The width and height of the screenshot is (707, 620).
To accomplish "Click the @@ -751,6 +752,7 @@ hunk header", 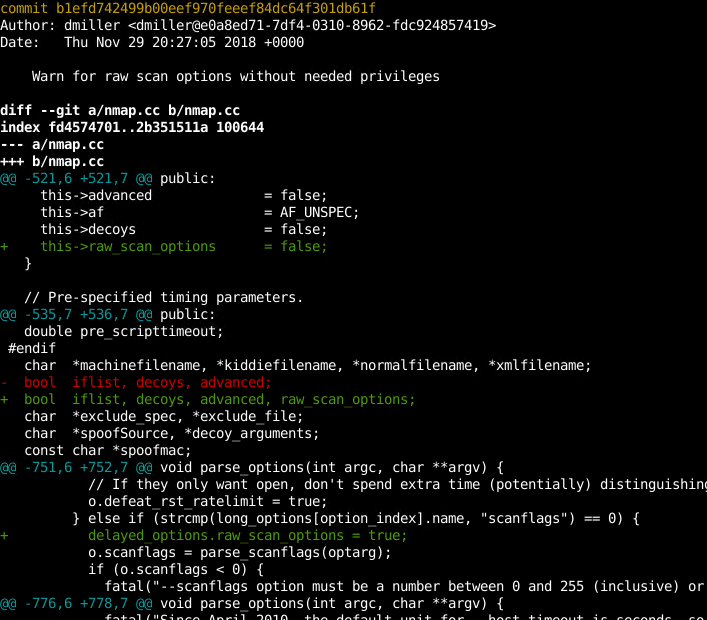I will pyautogui.click(x=76, y=467).
